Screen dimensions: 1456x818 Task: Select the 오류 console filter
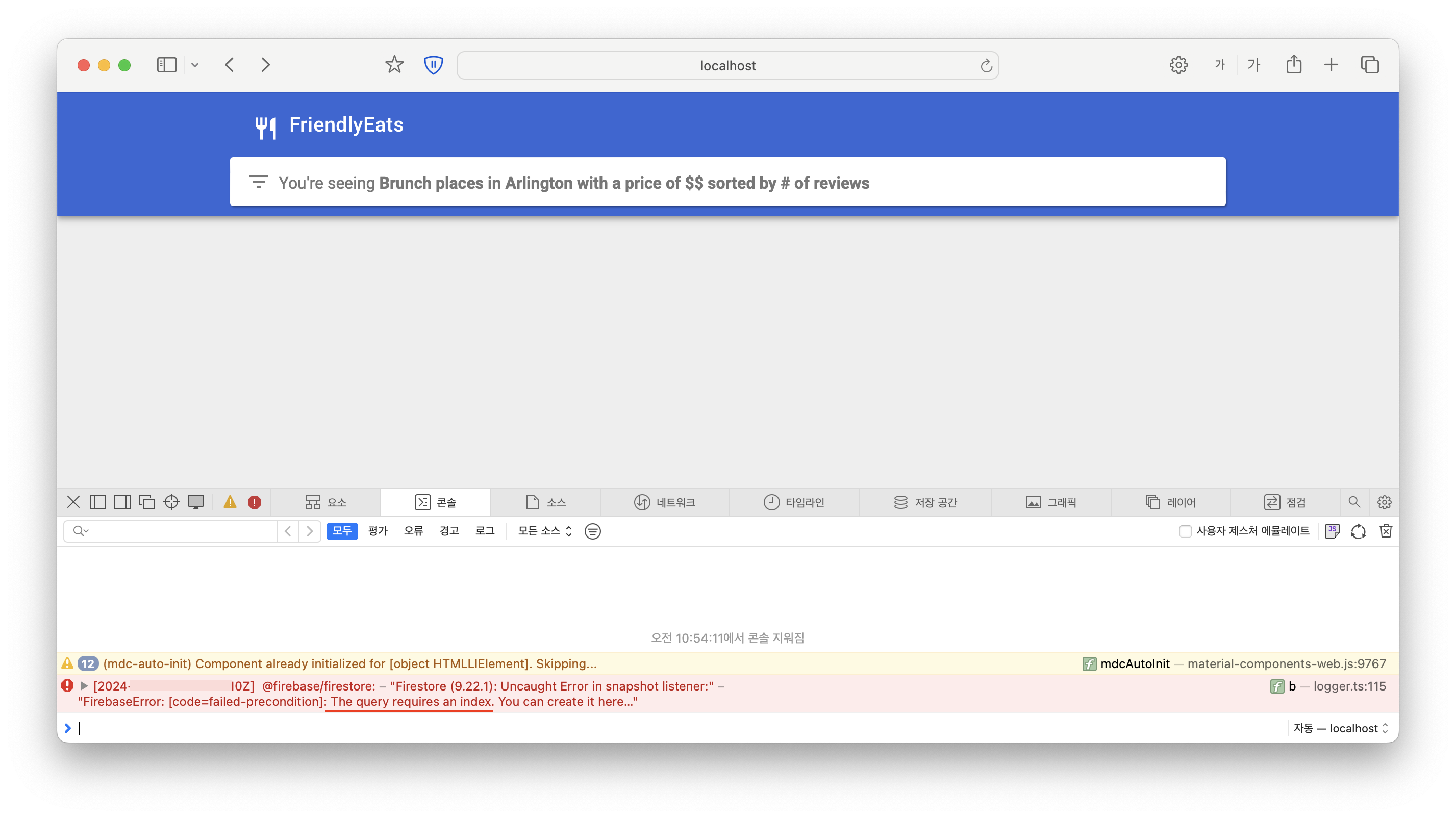click(413, 531)
